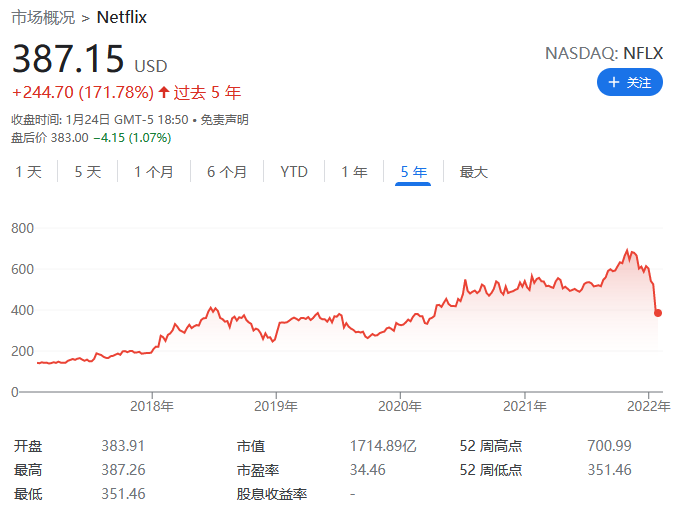Click the 2021年 axis label

click(x=525, y=406)
